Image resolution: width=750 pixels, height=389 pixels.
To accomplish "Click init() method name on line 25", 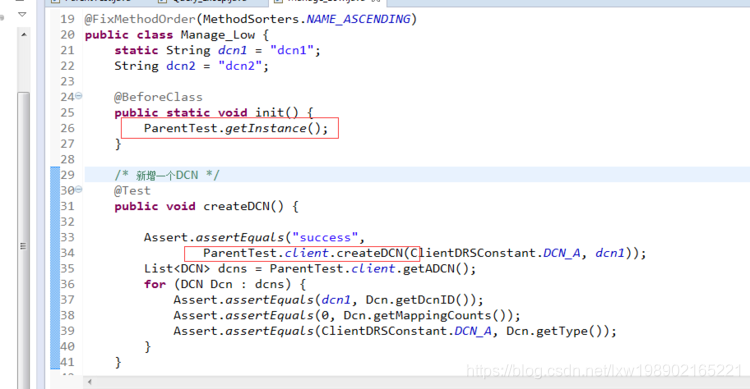I will coord(276,113).
